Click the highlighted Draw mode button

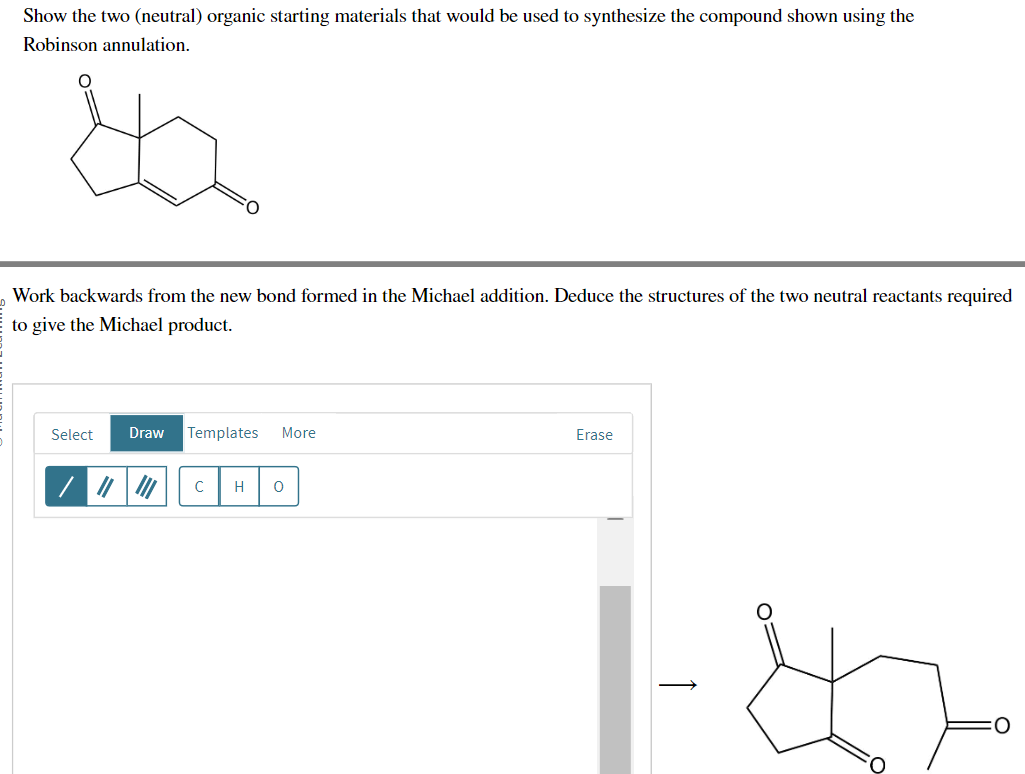[x=146, y=433]
